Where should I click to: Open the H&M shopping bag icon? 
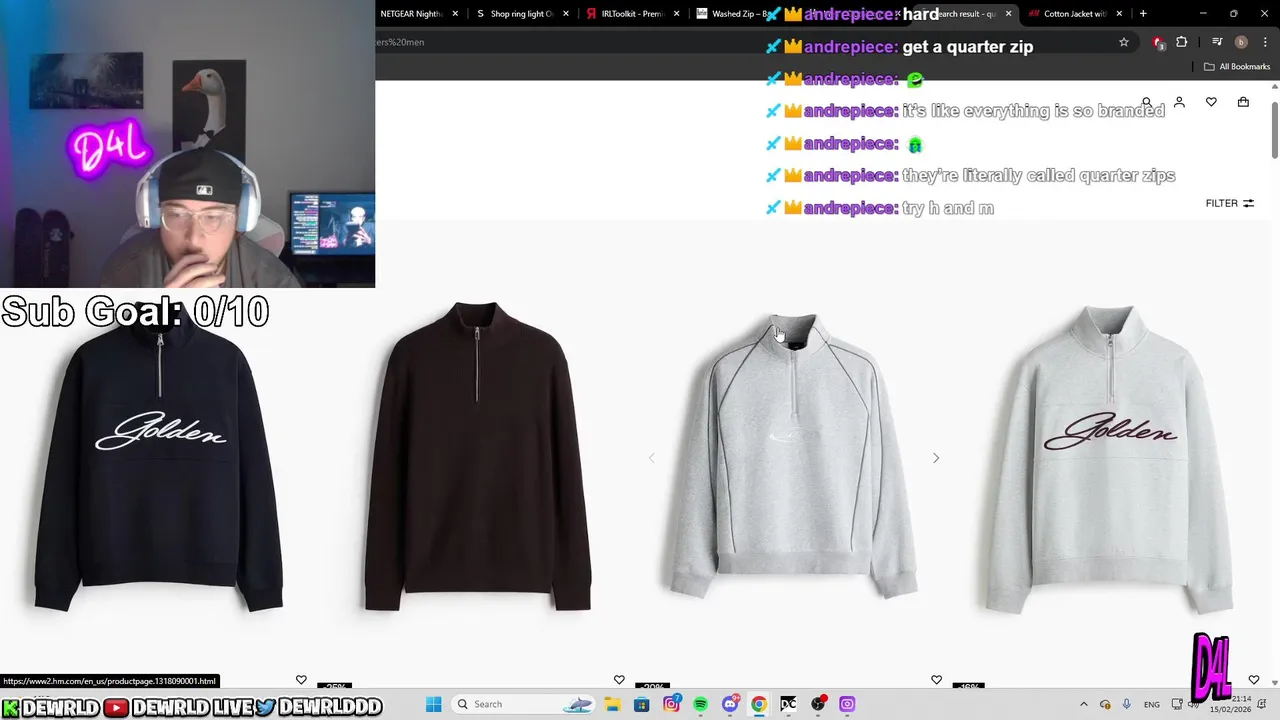pos(1243,102)
